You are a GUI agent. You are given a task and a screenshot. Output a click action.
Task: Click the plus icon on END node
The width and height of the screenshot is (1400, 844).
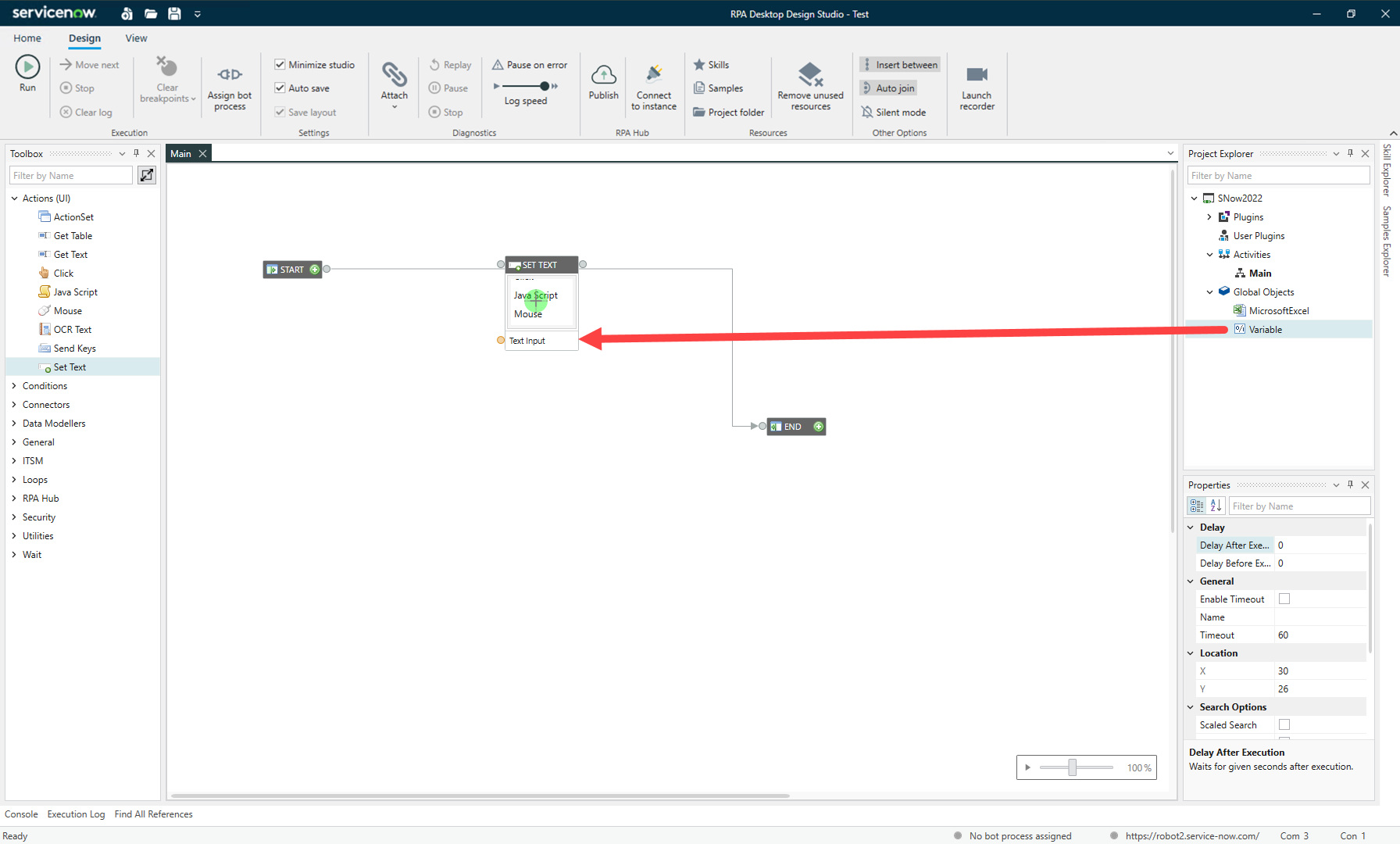click(818, 427)
